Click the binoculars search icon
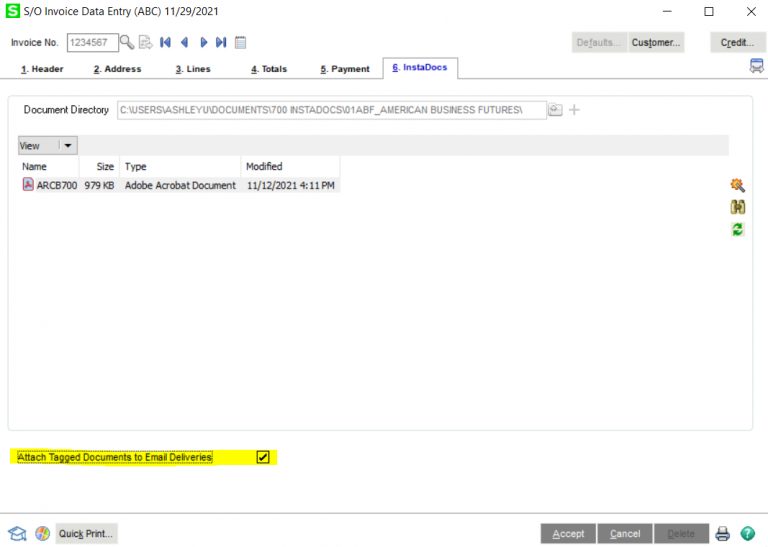Image resolution: width=768 pixels, height=547 pixels. click(738, 207)
